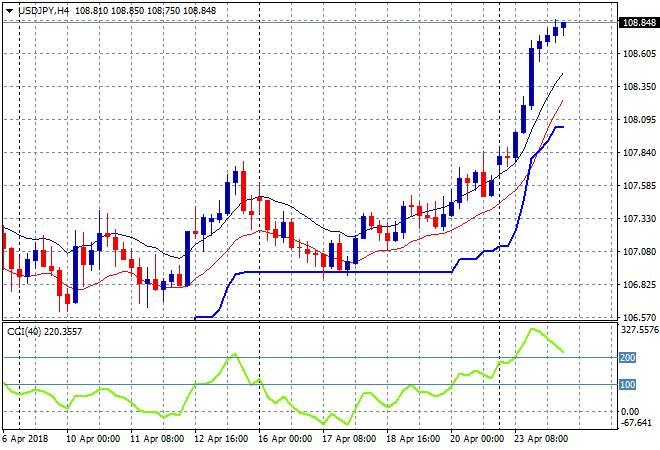This screenshot has height=450, width=660.
Task: Click the 107.840 price axis label
Action: coord(639,152)
